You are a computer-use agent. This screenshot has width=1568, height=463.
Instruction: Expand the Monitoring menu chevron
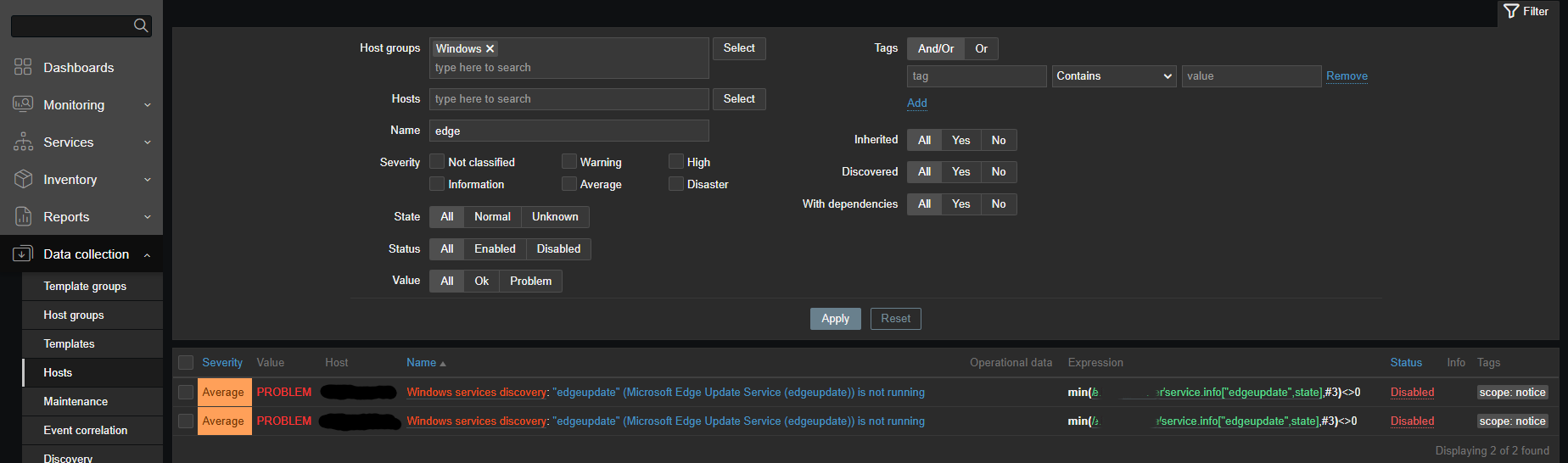tap(148, 105)
